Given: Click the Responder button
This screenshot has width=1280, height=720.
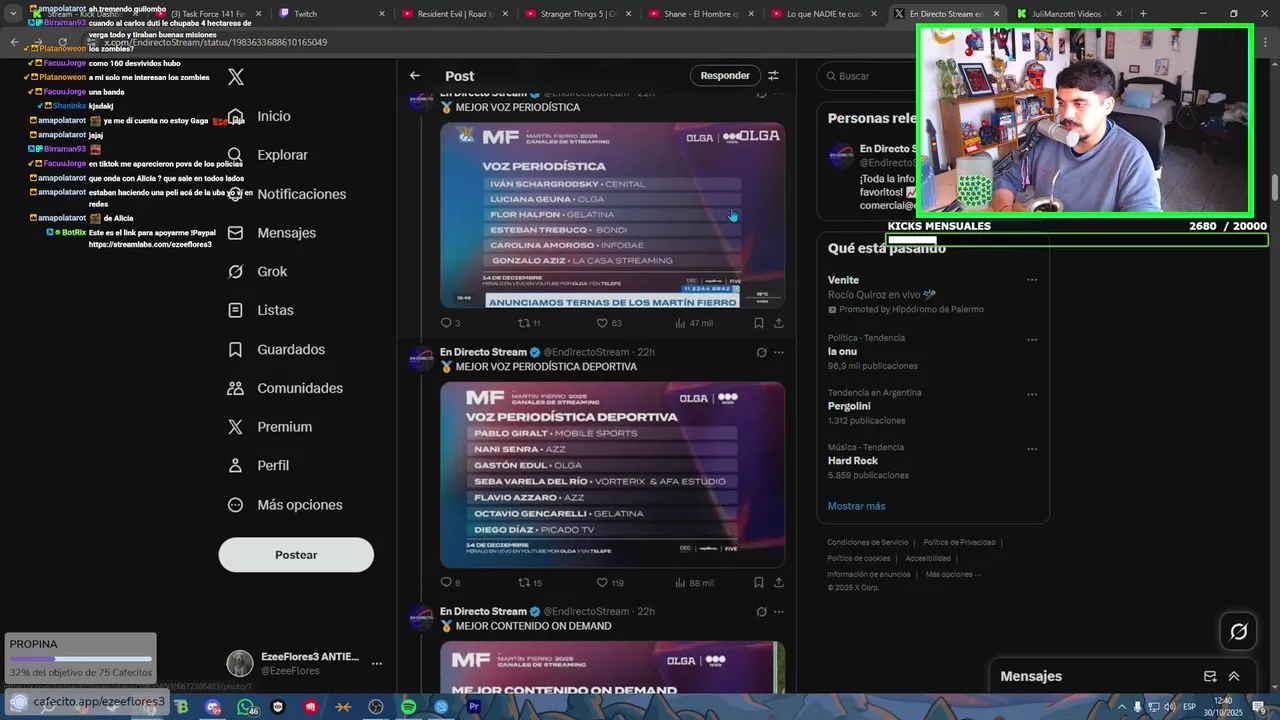Looking at the screenshot, I should [x=725, y=76].
